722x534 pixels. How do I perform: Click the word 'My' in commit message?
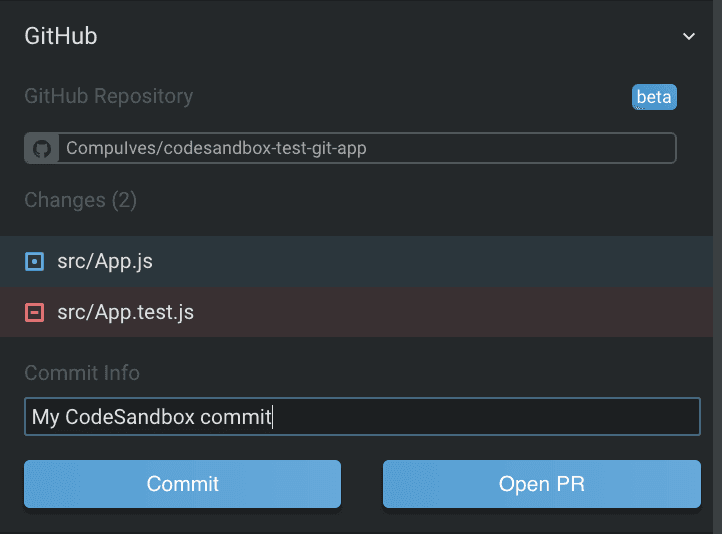(45, 417)
